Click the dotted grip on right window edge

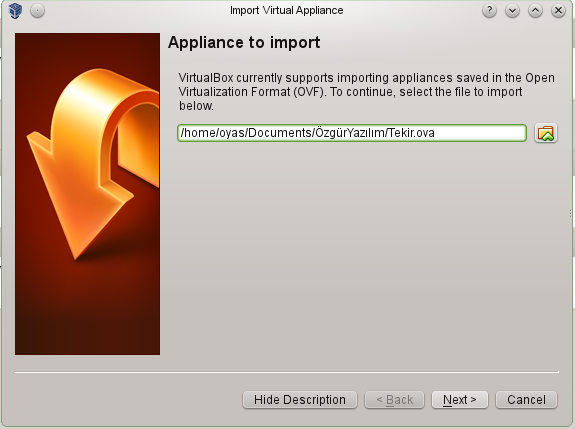click(571, 213)
